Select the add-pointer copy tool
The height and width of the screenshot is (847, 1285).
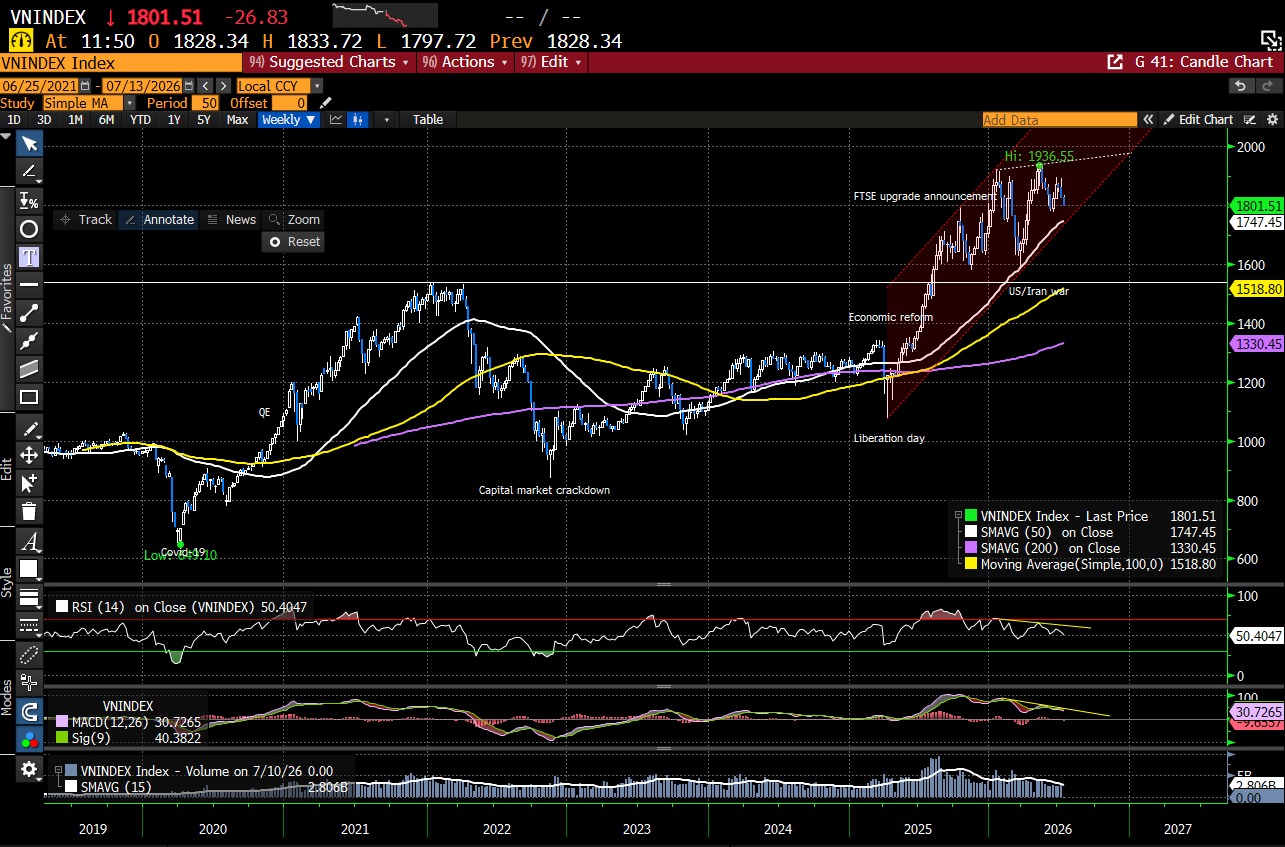(x=29, y=483)
